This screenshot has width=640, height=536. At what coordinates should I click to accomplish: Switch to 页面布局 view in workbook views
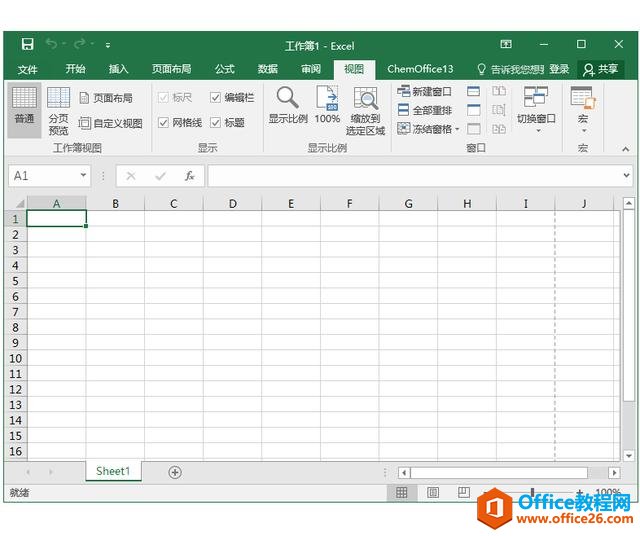[106, 98]
